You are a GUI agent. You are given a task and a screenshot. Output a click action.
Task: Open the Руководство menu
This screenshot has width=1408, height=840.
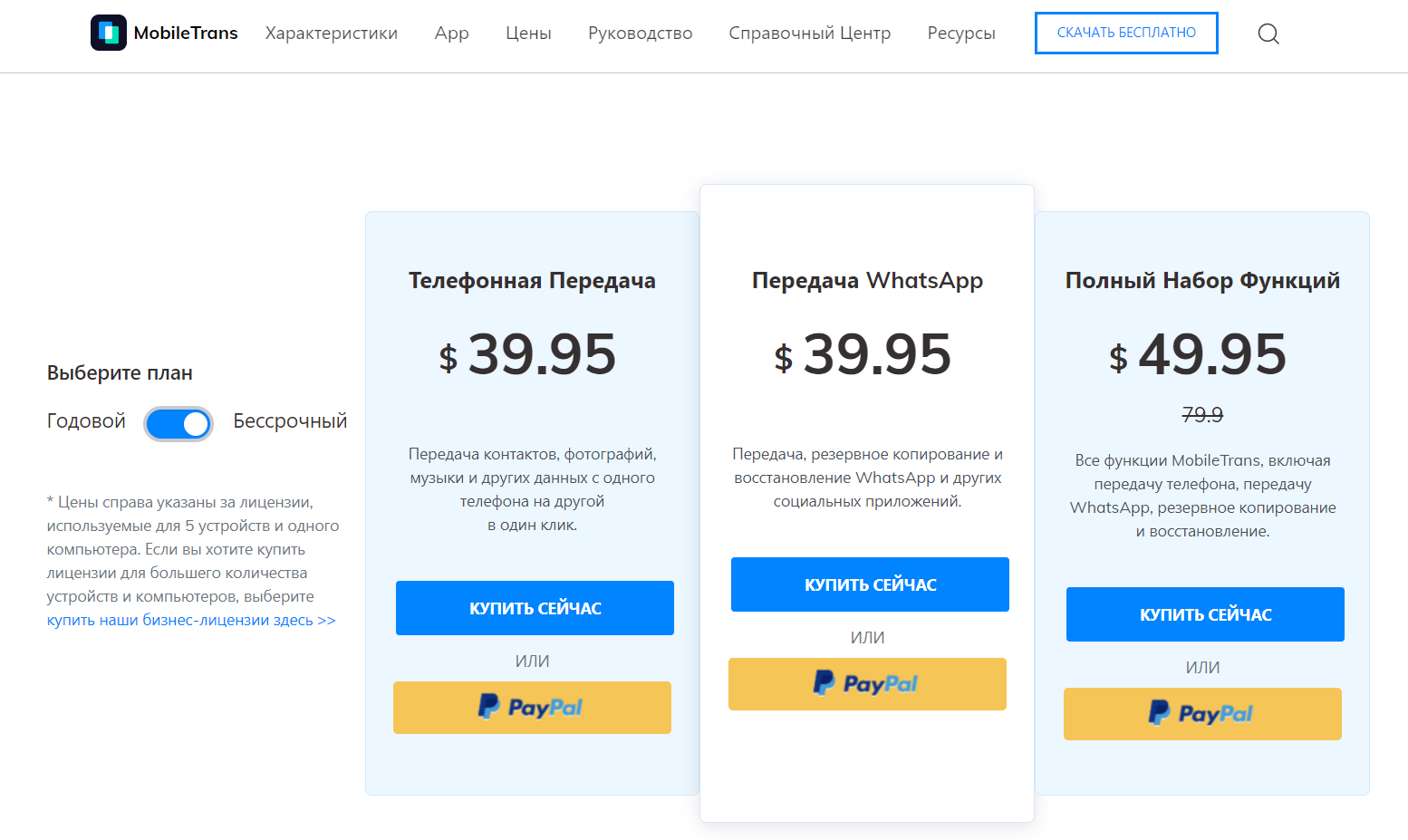640,34
